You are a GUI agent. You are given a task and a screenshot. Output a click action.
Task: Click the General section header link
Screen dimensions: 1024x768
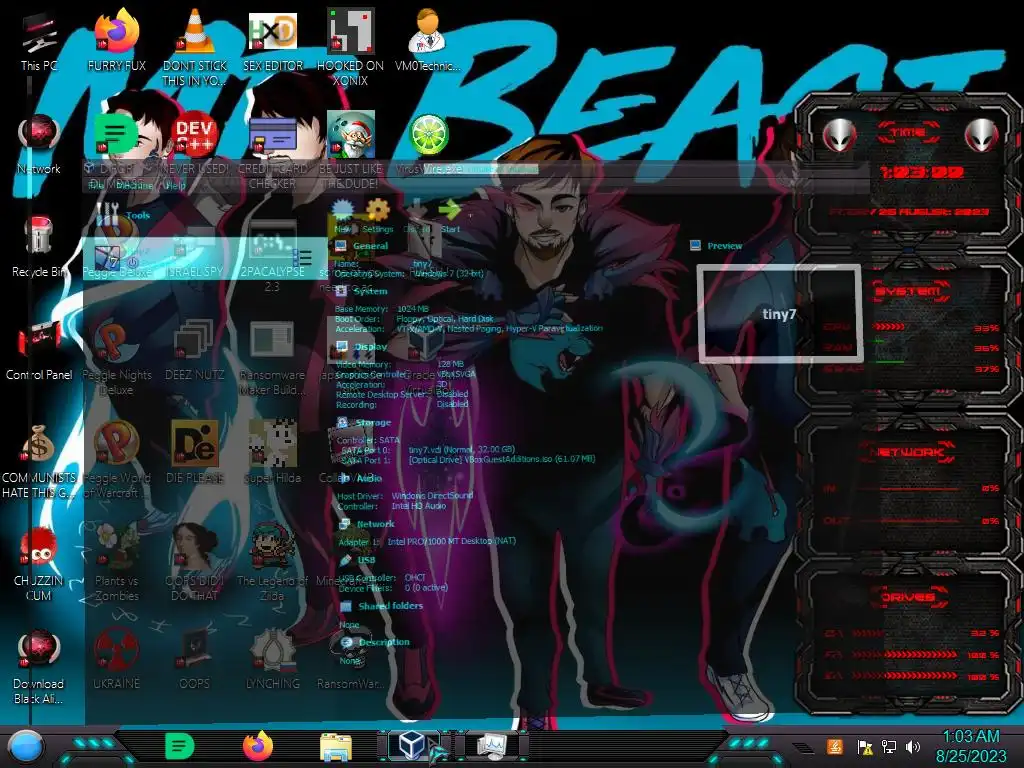[370, 246]
